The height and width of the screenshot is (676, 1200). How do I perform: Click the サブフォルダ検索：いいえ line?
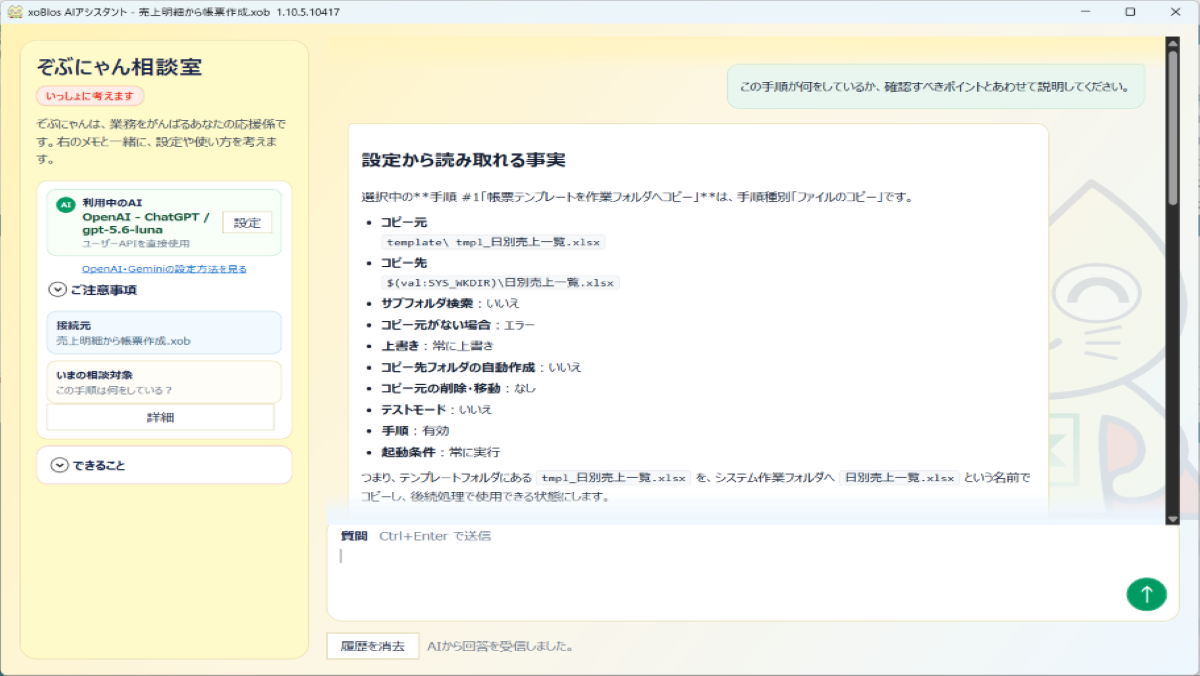450,303
